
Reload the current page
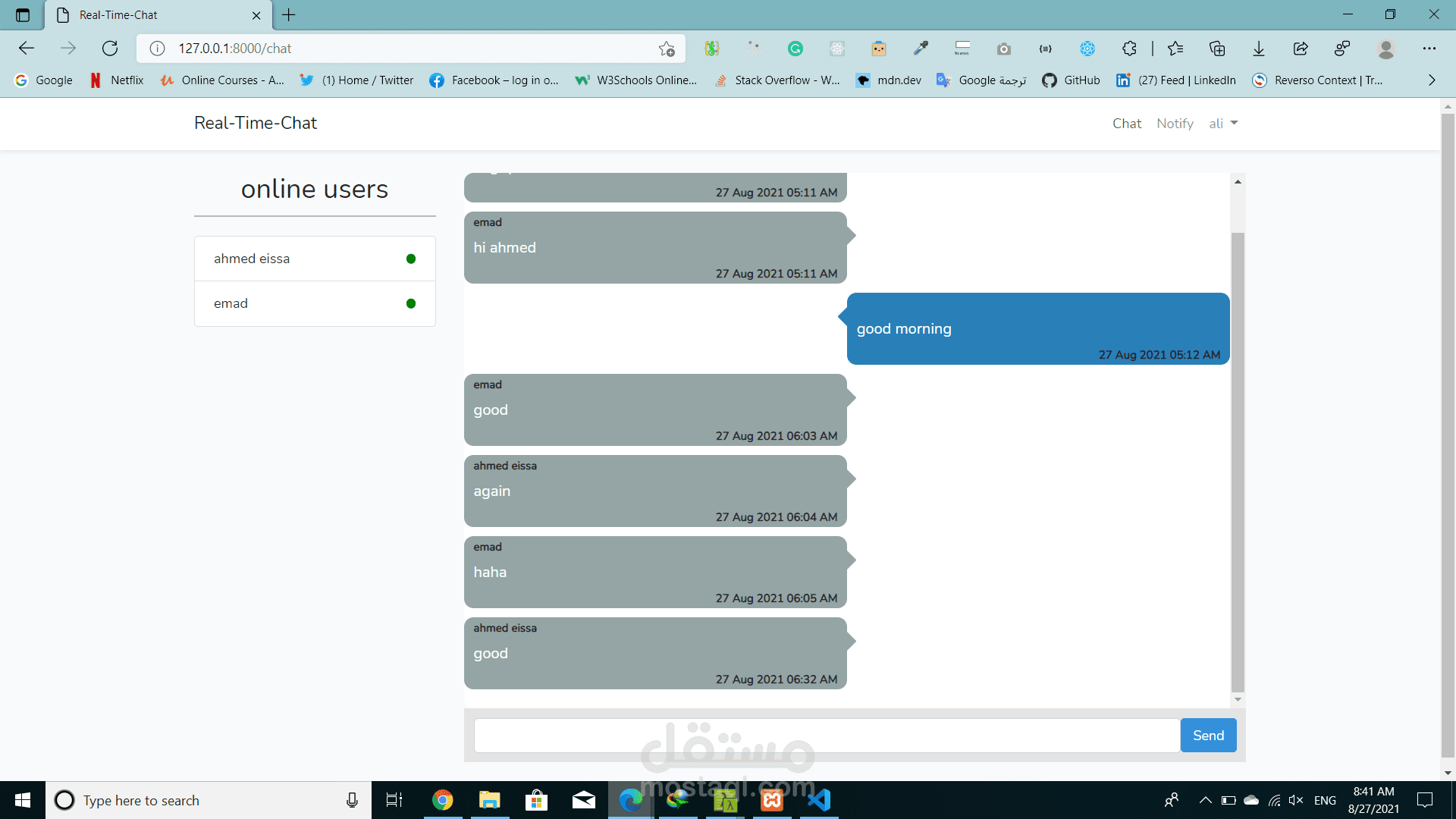click(110, 48)
